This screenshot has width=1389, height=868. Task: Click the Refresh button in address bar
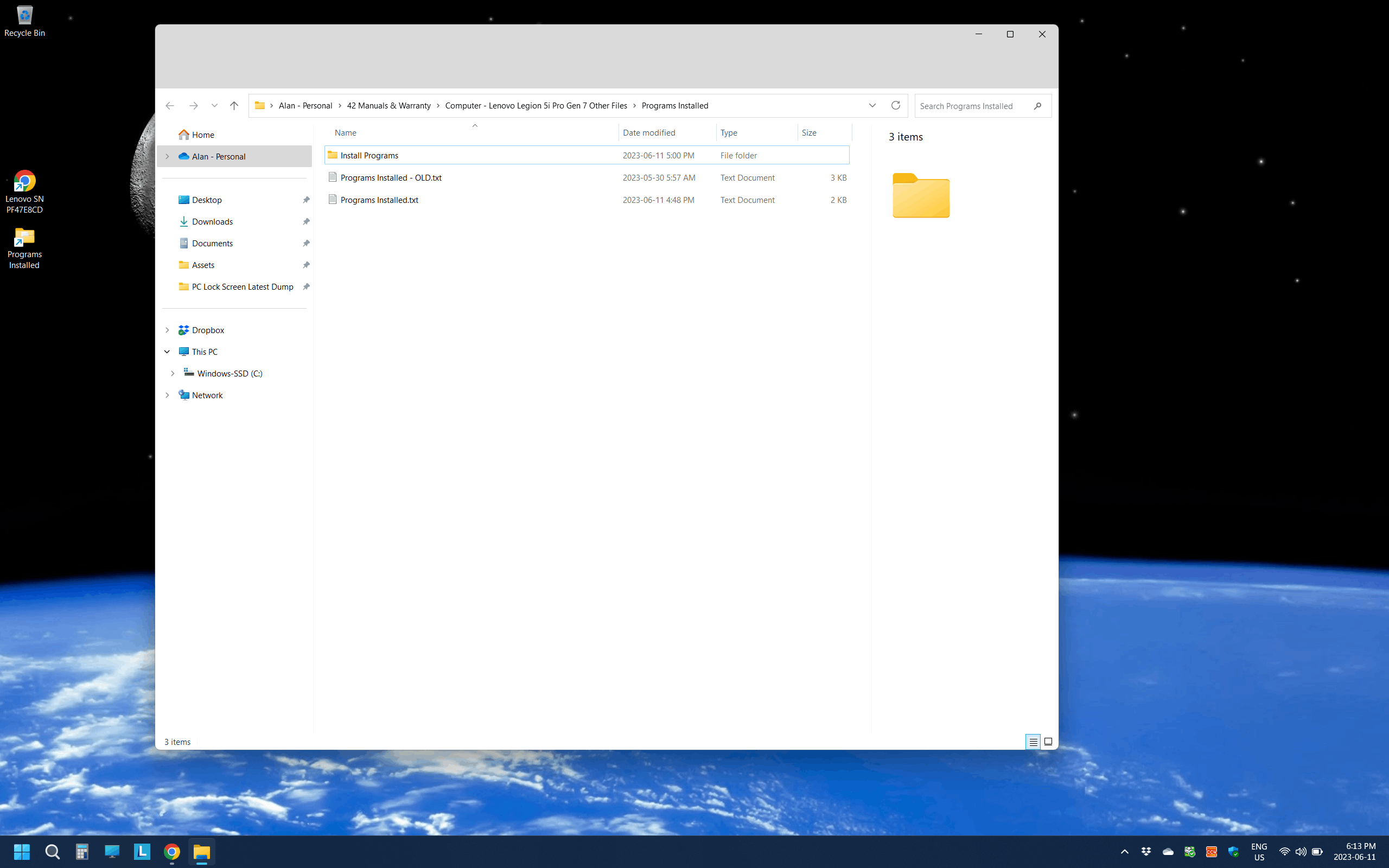895,106
